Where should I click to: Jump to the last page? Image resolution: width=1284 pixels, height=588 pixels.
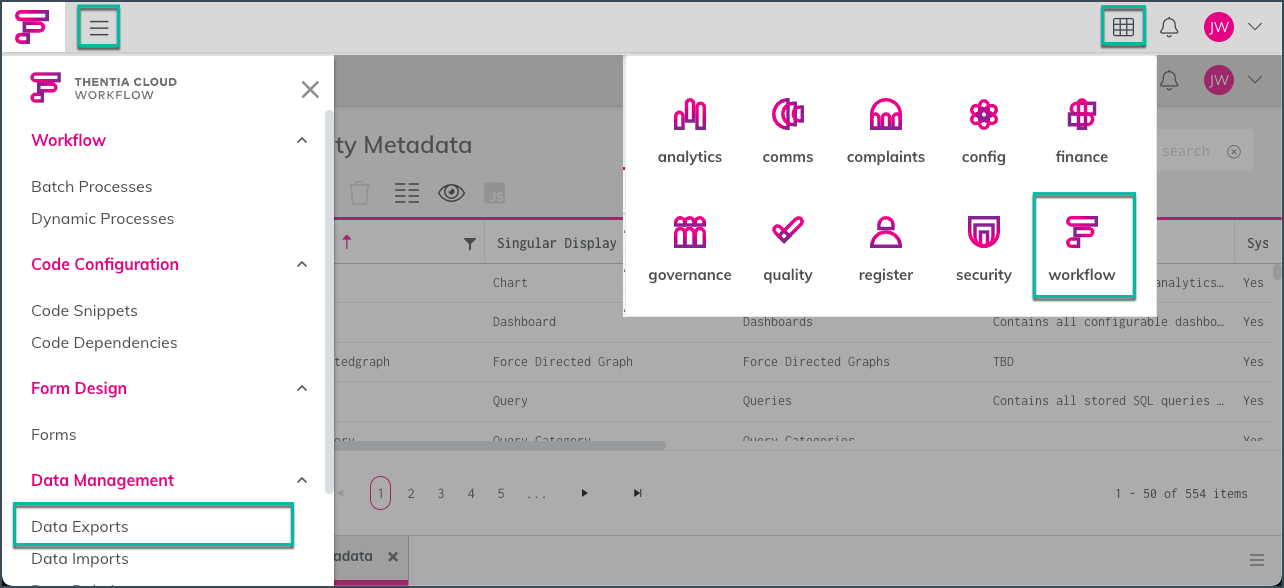click(x=638, y=494)
